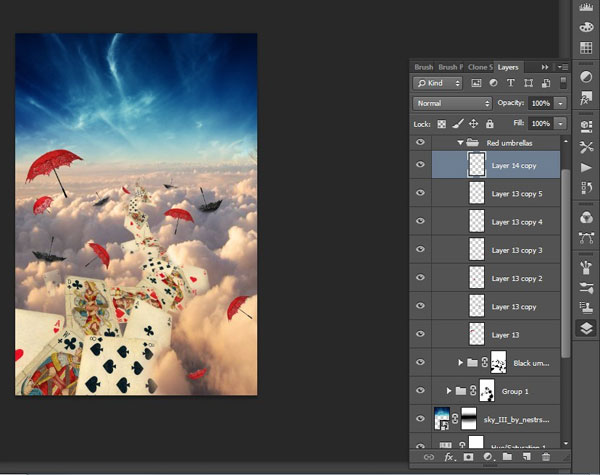Switch to the Brush P tab
The image size is (600, 475).
pos(450,67)
